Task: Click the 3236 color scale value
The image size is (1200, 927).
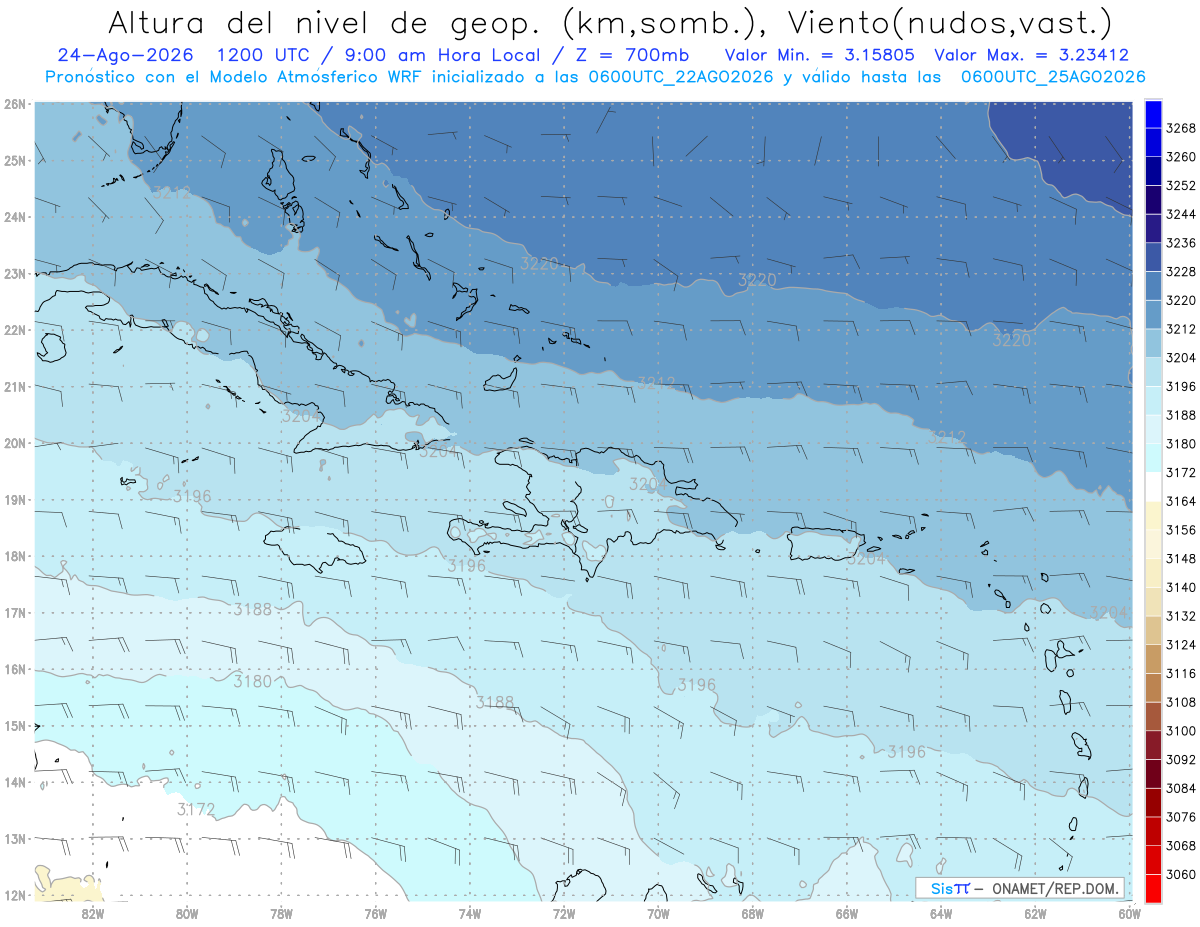Action: click(x=1181, y=243)
